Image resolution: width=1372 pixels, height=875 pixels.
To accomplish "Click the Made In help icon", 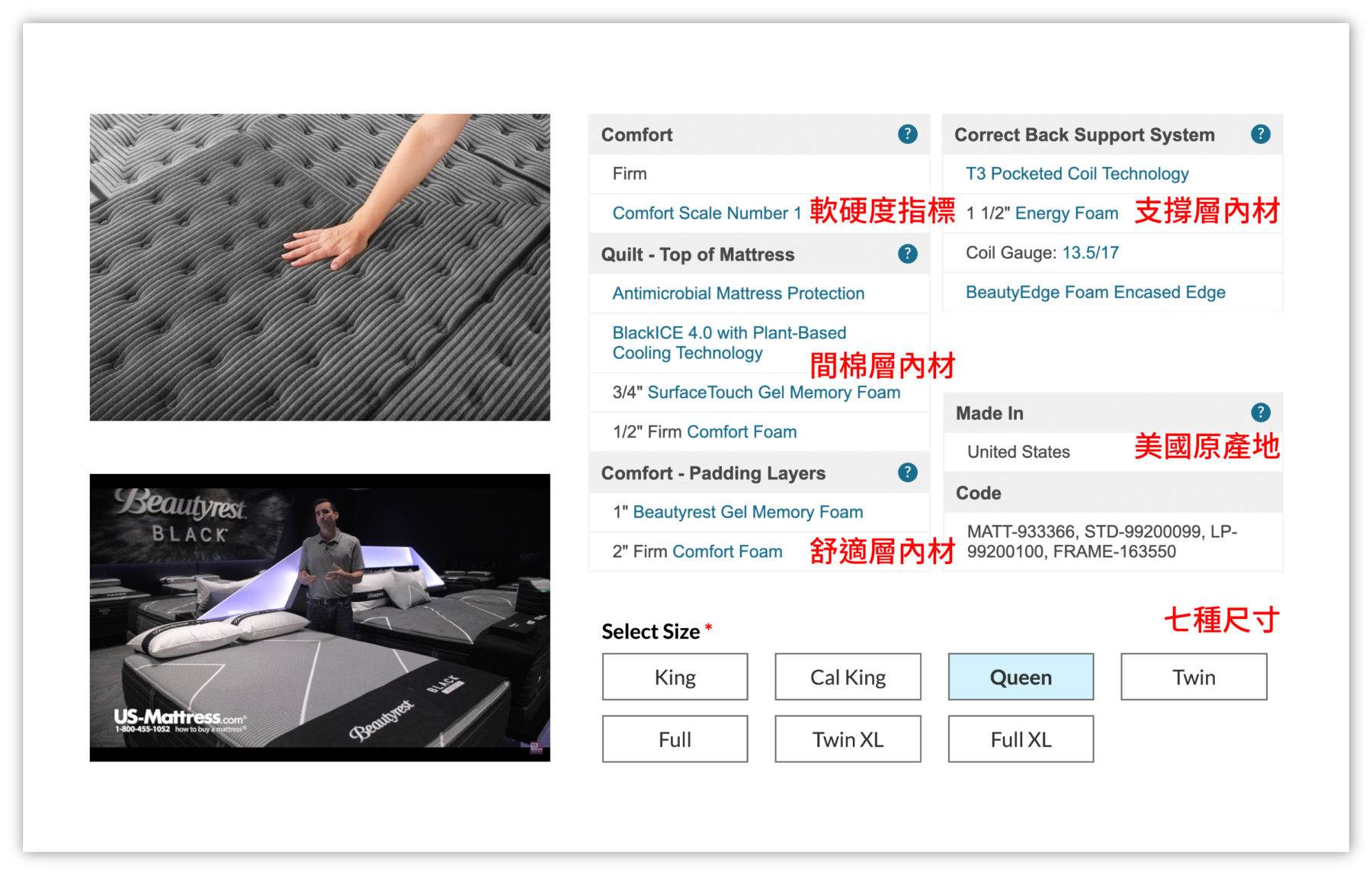I will coord(1260,412).
